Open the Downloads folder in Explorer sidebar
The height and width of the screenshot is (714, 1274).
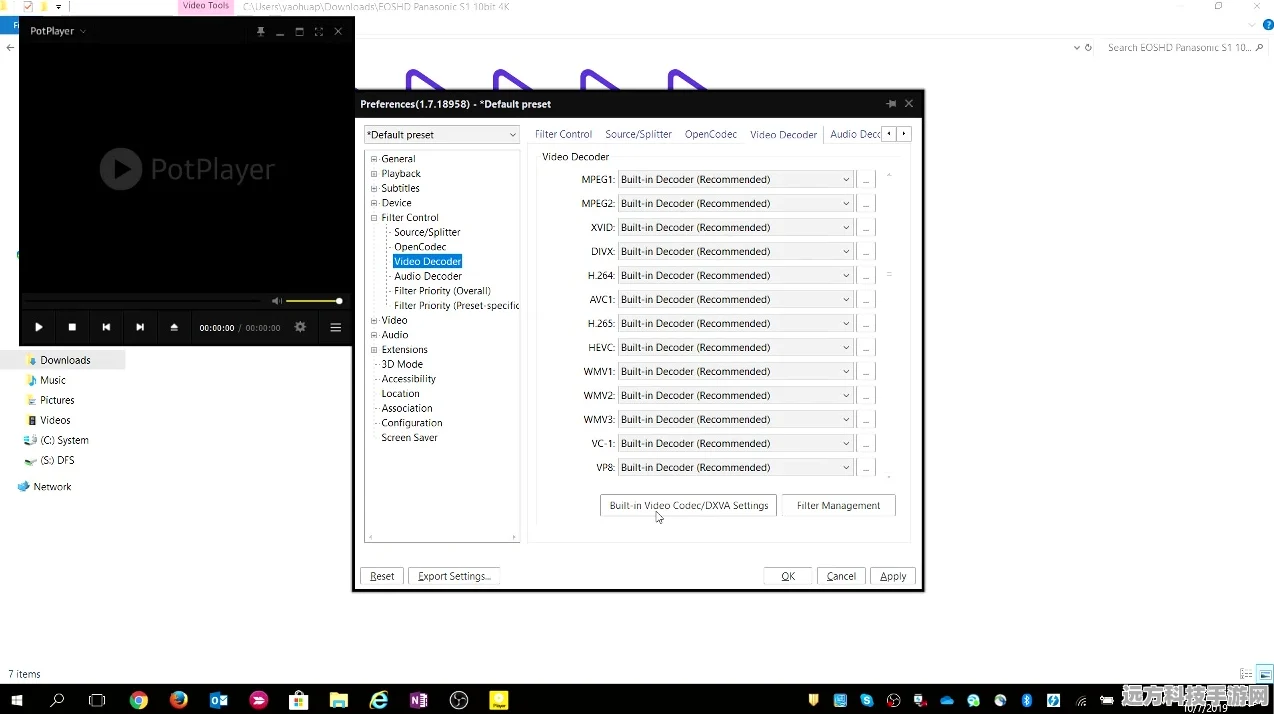tap(65, 360)
